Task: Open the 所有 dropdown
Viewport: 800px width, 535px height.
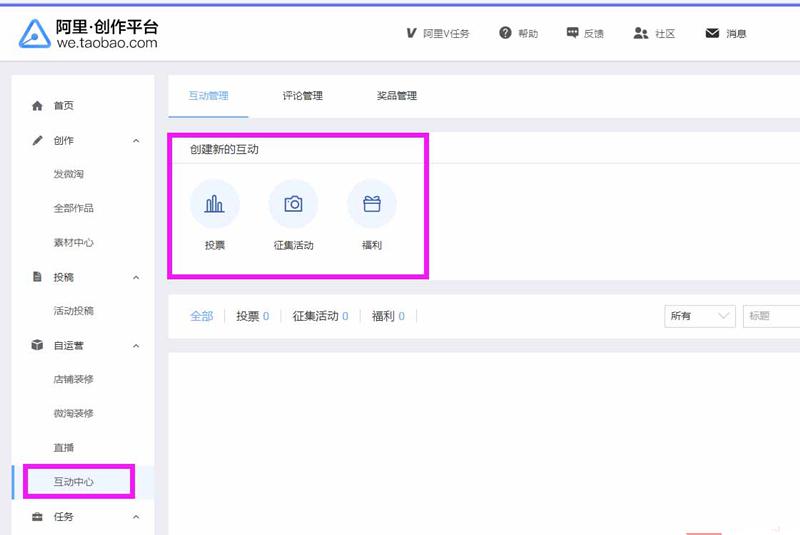Action: coord(699,316)
